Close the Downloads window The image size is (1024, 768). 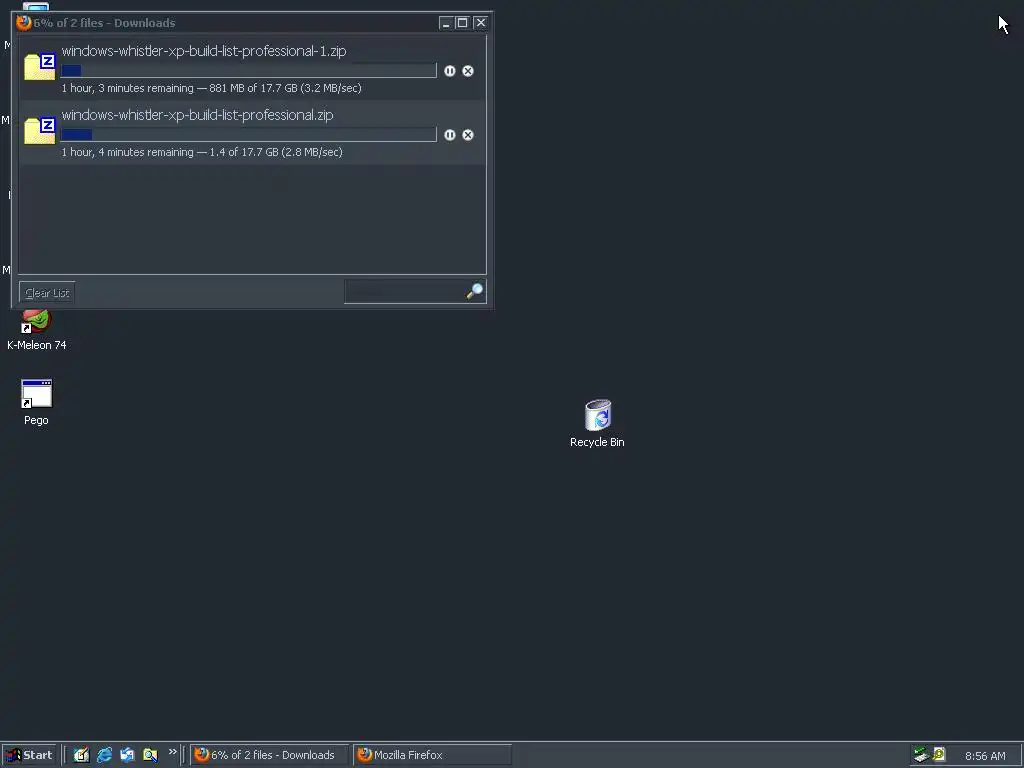click(480, 23)
